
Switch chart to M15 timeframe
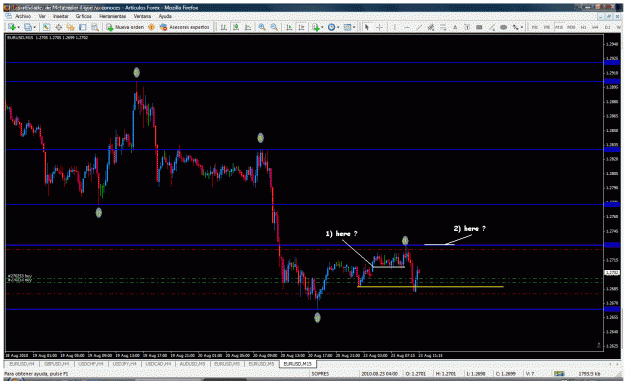point(559,27)
